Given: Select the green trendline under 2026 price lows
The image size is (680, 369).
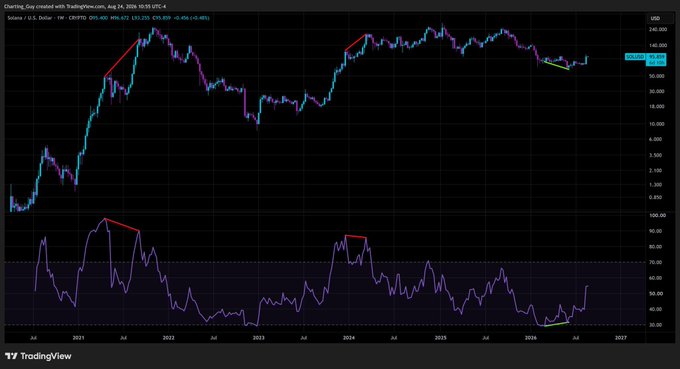Looking at the screenshot, I should (x=556, y=65).
